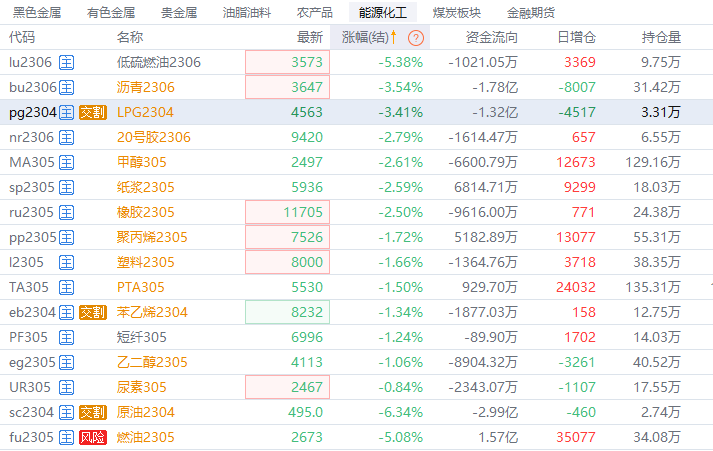Open the 沥青2306 contract link
The width and height of the screenshot is (713, 451).
coord(145,87)
